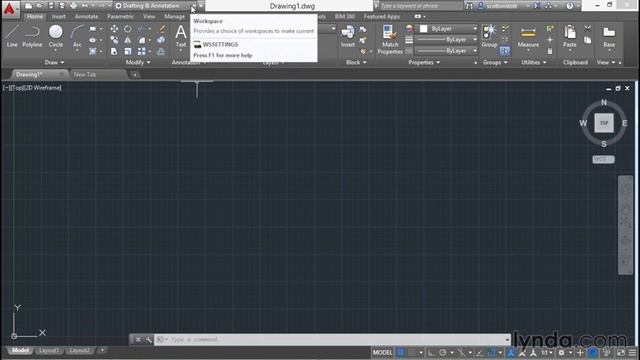Click the Plot (print) icon in quick access toolbar
Viewport: 640px width, 360px height.
pos(73,6)
